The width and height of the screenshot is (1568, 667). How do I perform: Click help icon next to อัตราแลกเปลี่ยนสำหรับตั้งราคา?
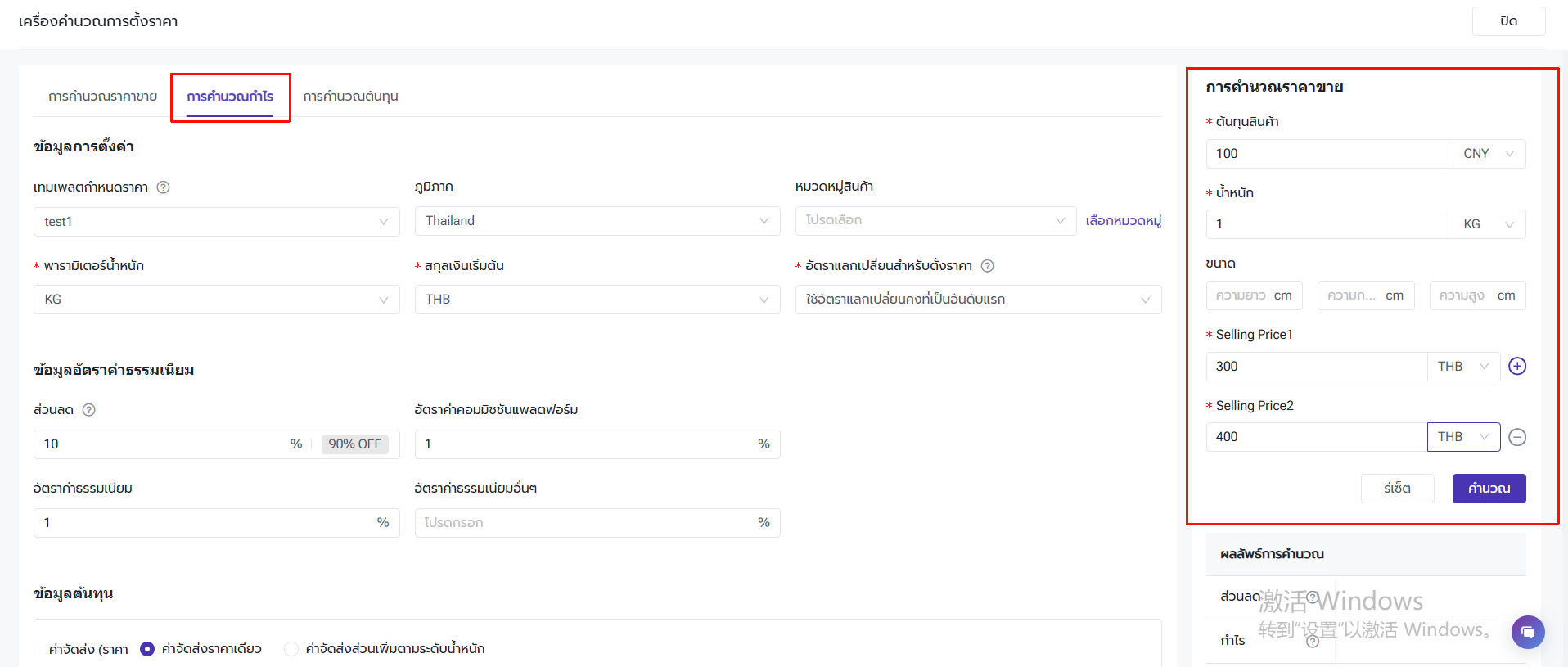pyautogui.click(x=987, y=266)
